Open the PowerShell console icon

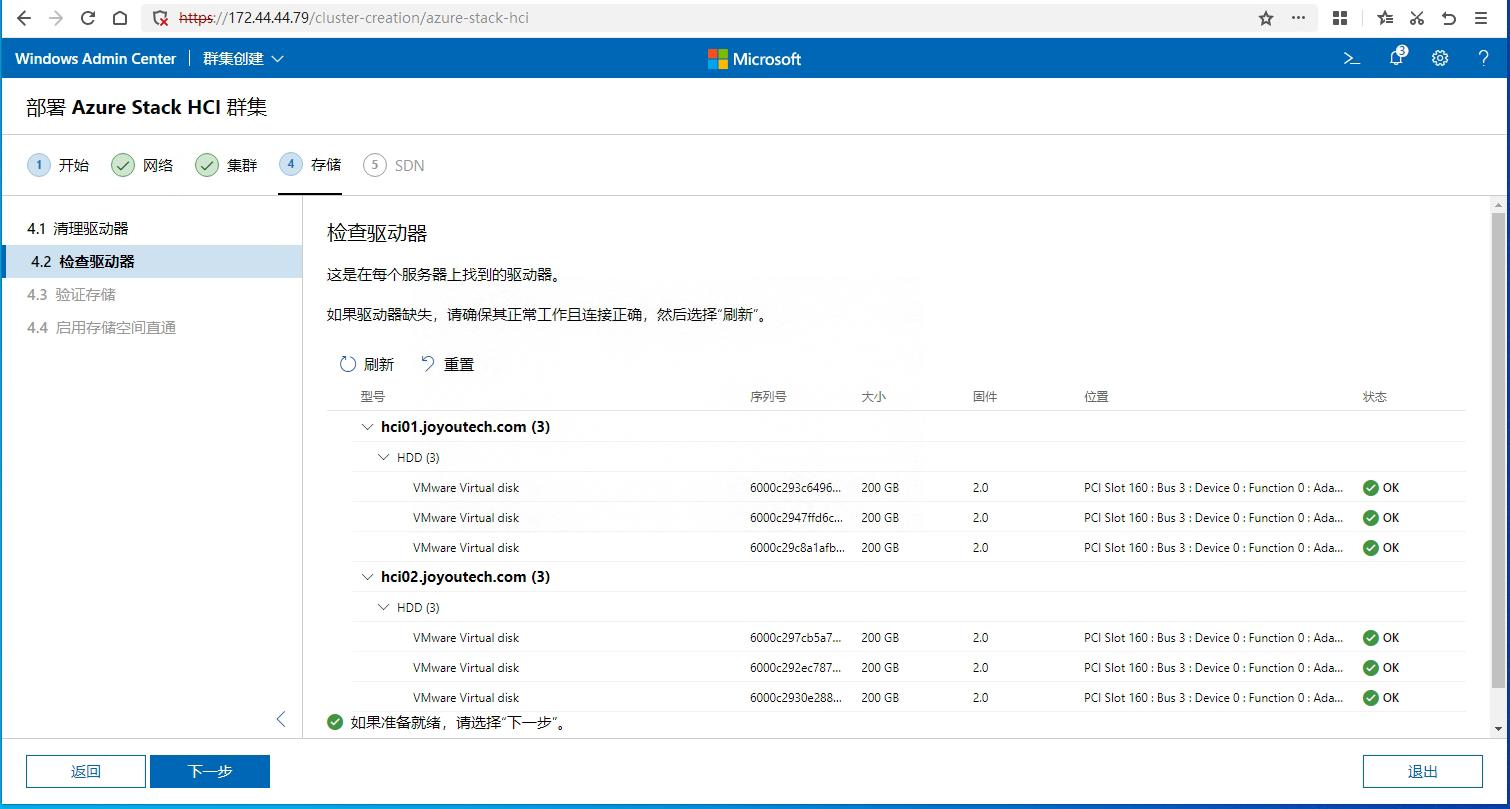[x=1352, y=59]
